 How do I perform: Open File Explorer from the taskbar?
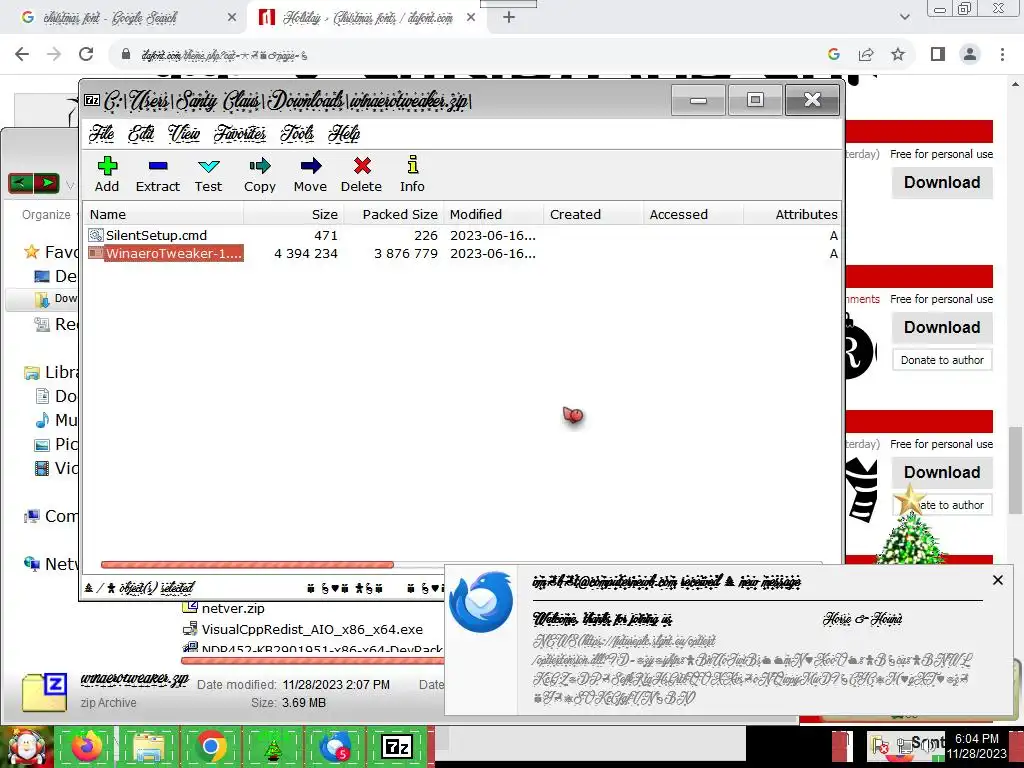pos(149,746)
